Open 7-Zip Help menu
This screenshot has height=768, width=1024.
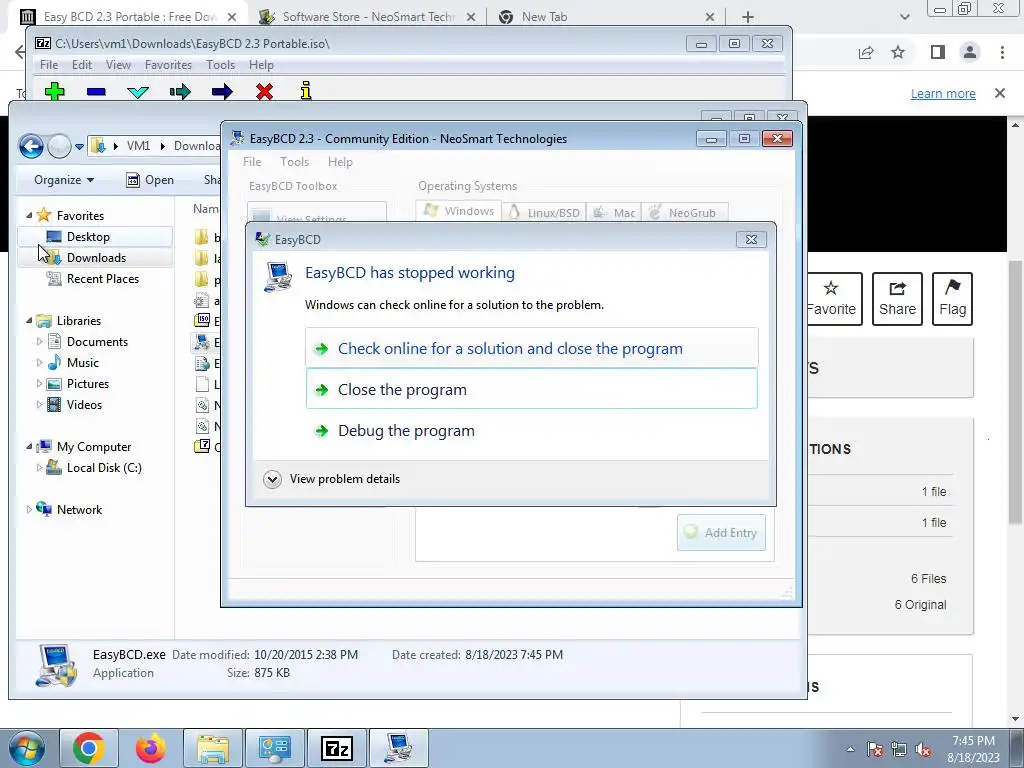click(261, 65)
